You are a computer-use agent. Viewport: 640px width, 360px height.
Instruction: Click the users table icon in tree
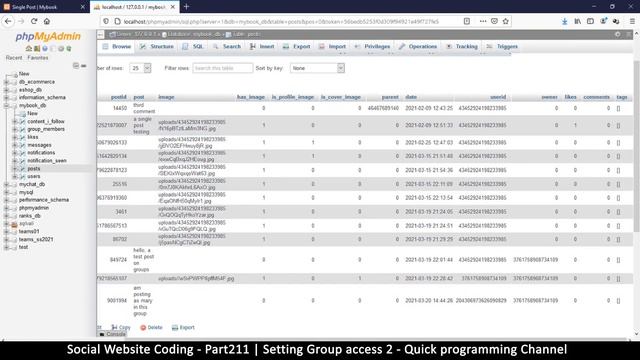(22, 176)
